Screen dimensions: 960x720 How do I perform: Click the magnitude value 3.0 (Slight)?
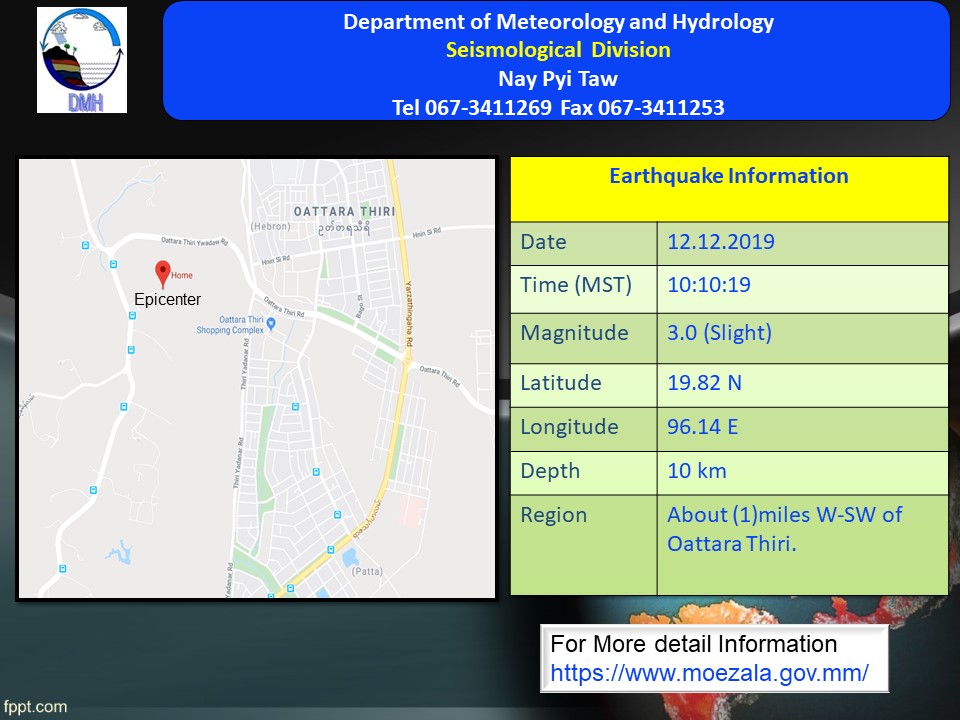[x=719, y=333]
